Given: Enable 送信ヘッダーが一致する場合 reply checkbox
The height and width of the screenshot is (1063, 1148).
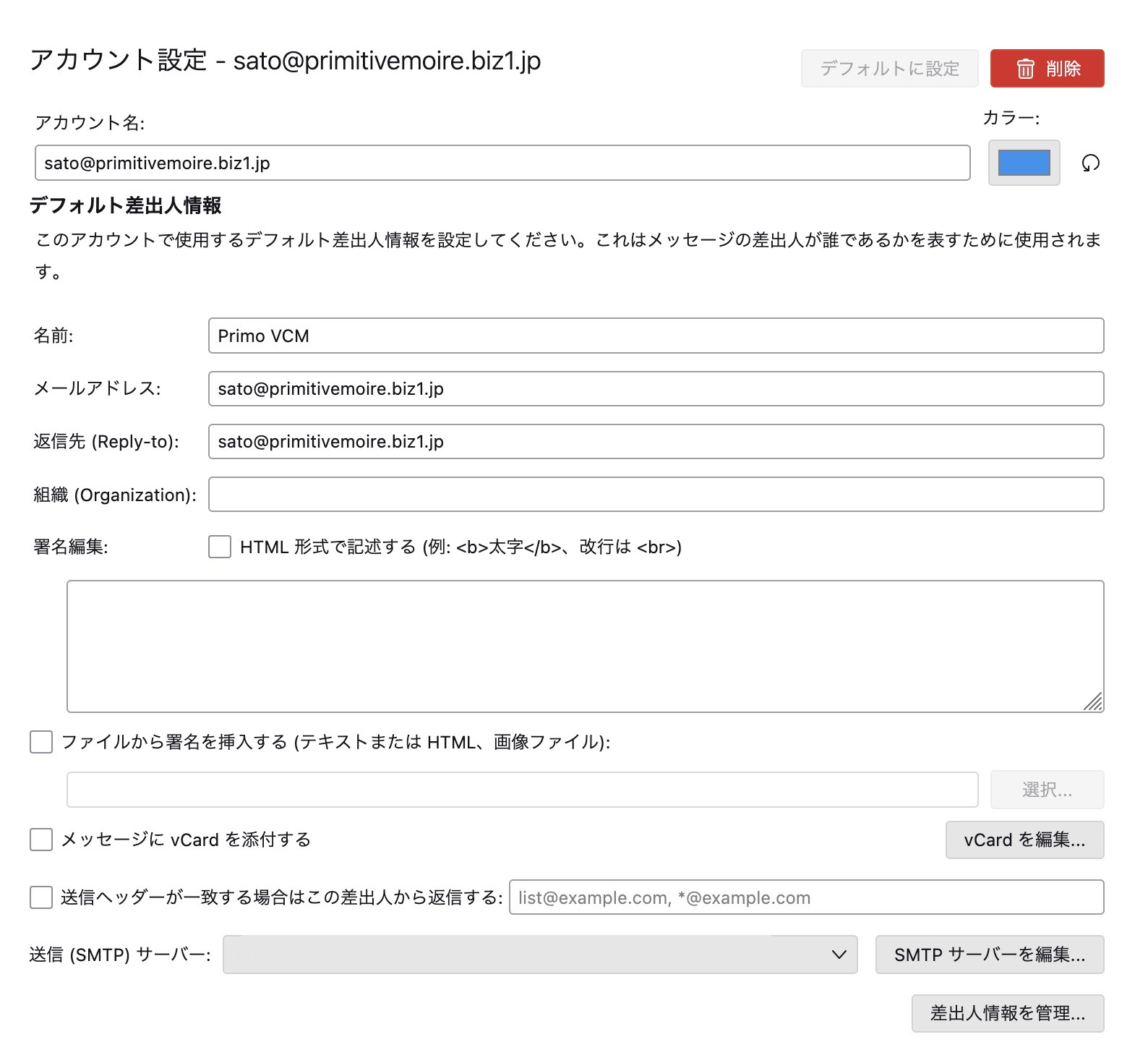Looking at the screenshot, I should (41, 897).
